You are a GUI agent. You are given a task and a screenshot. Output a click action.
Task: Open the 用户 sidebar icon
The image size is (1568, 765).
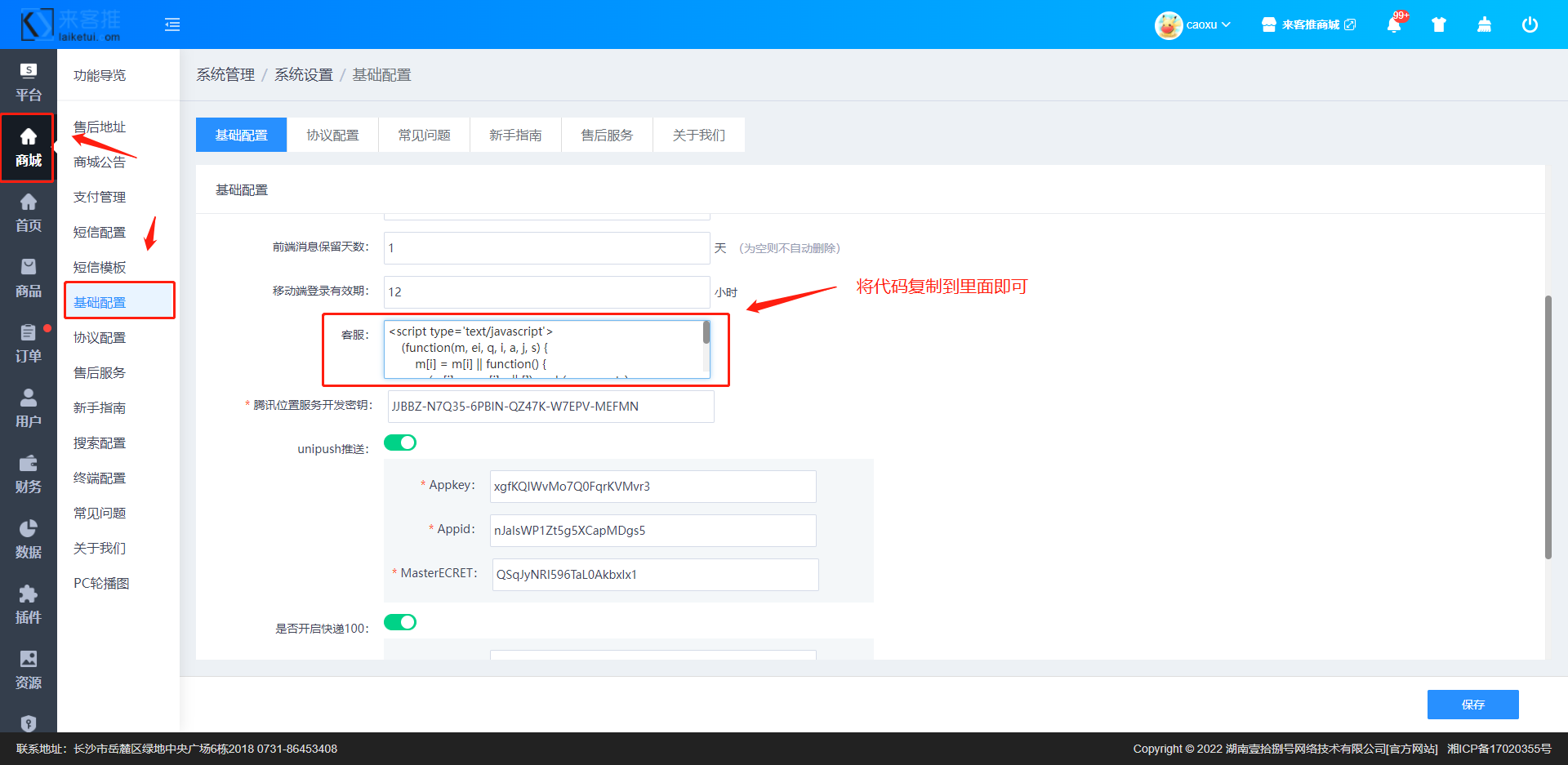point(29,408)
